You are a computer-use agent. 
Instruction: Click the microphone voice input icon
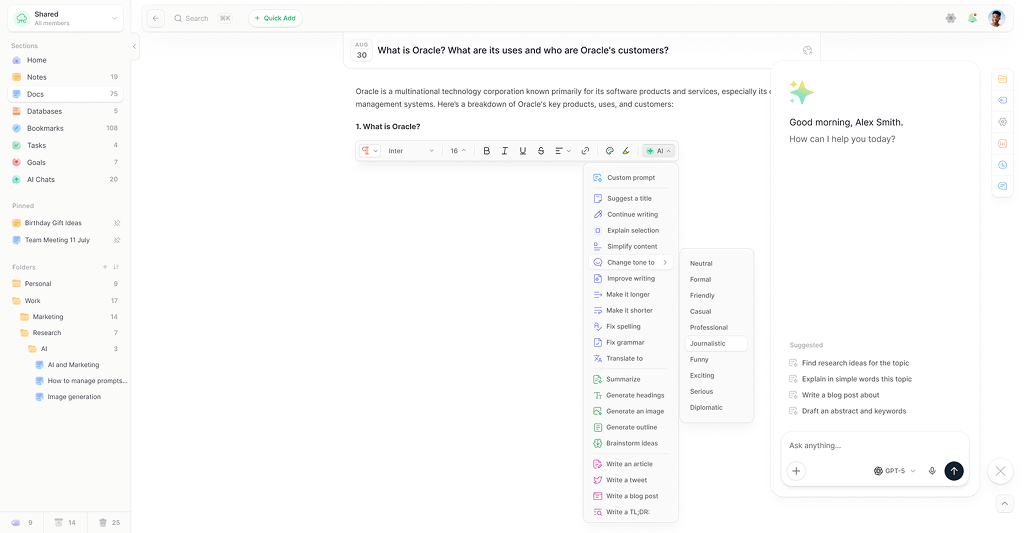[x=932, y=471]
